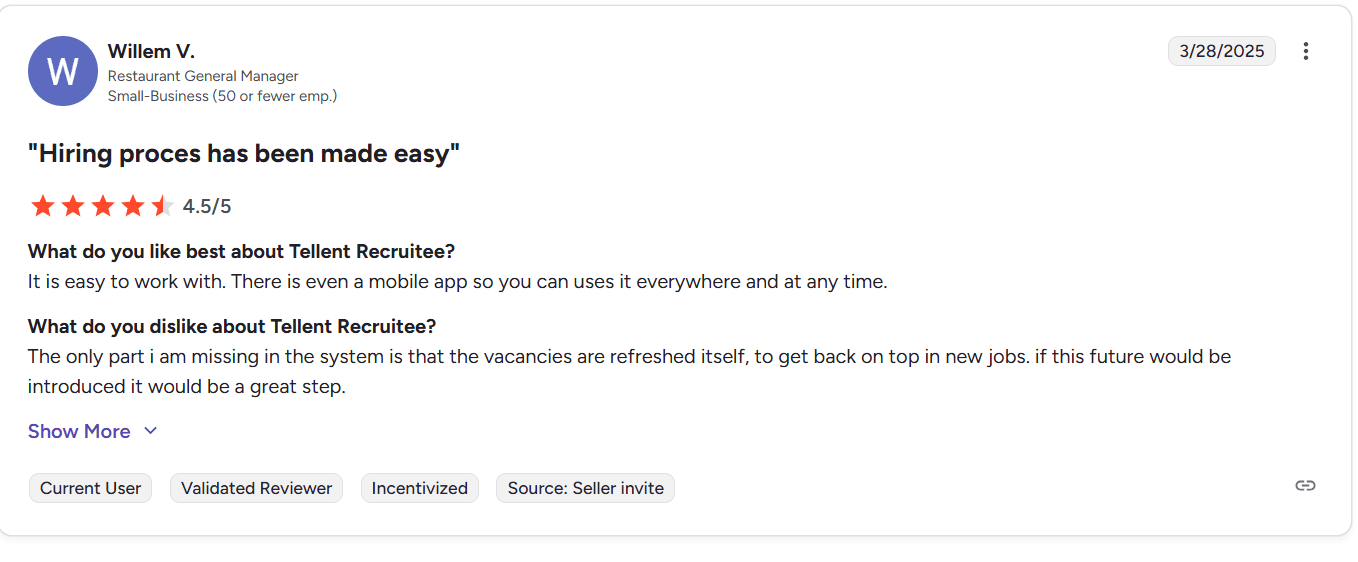Click the Incentivized badge

point(419,488)
